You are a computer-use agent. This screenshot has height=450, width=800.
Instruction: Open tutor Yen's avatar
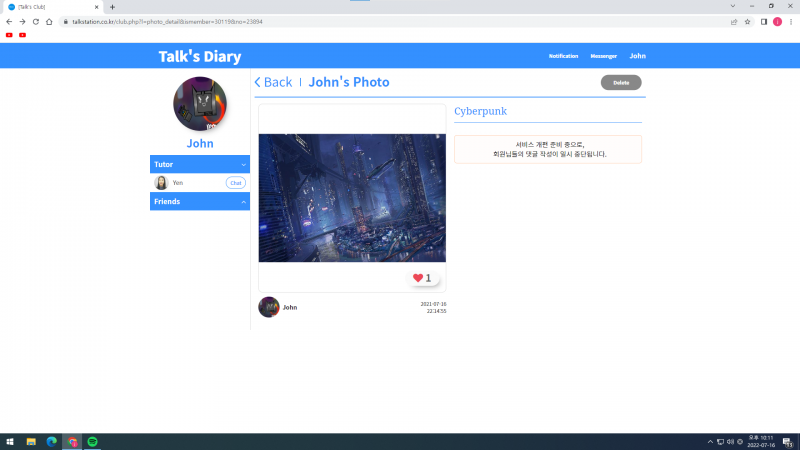[161, 183]
